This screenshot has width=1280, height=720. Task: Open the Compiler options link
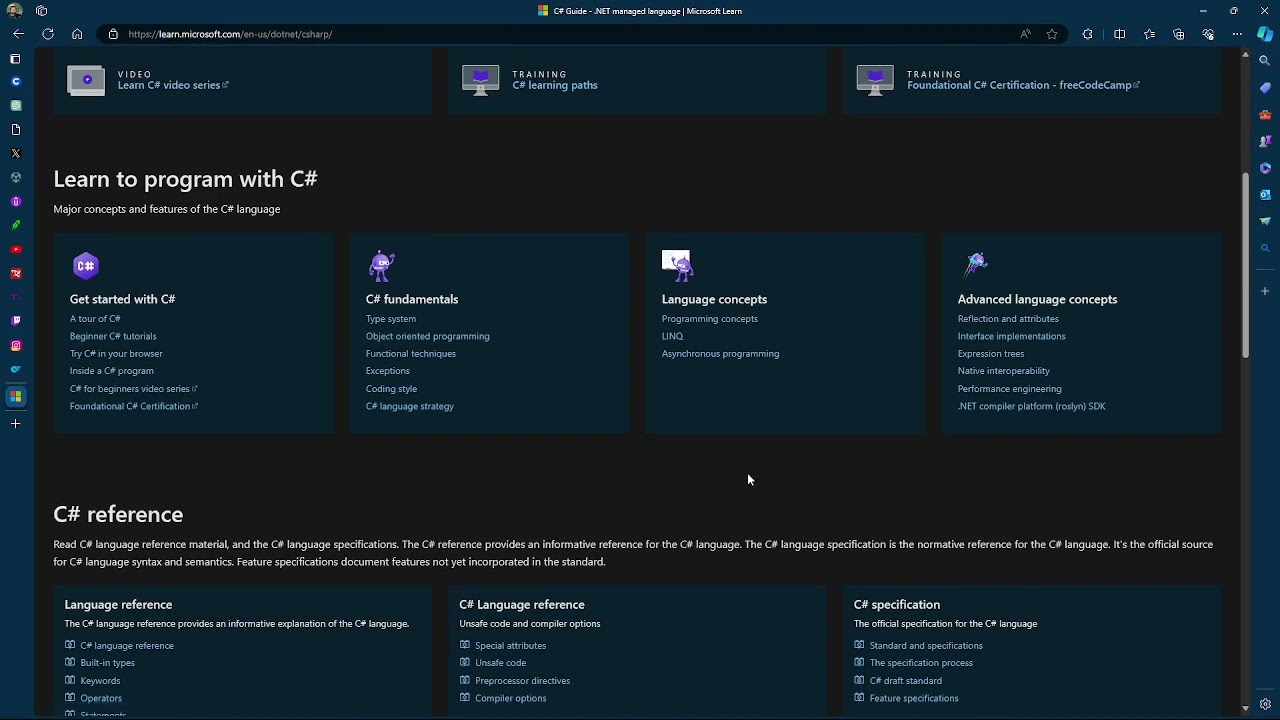511,698
